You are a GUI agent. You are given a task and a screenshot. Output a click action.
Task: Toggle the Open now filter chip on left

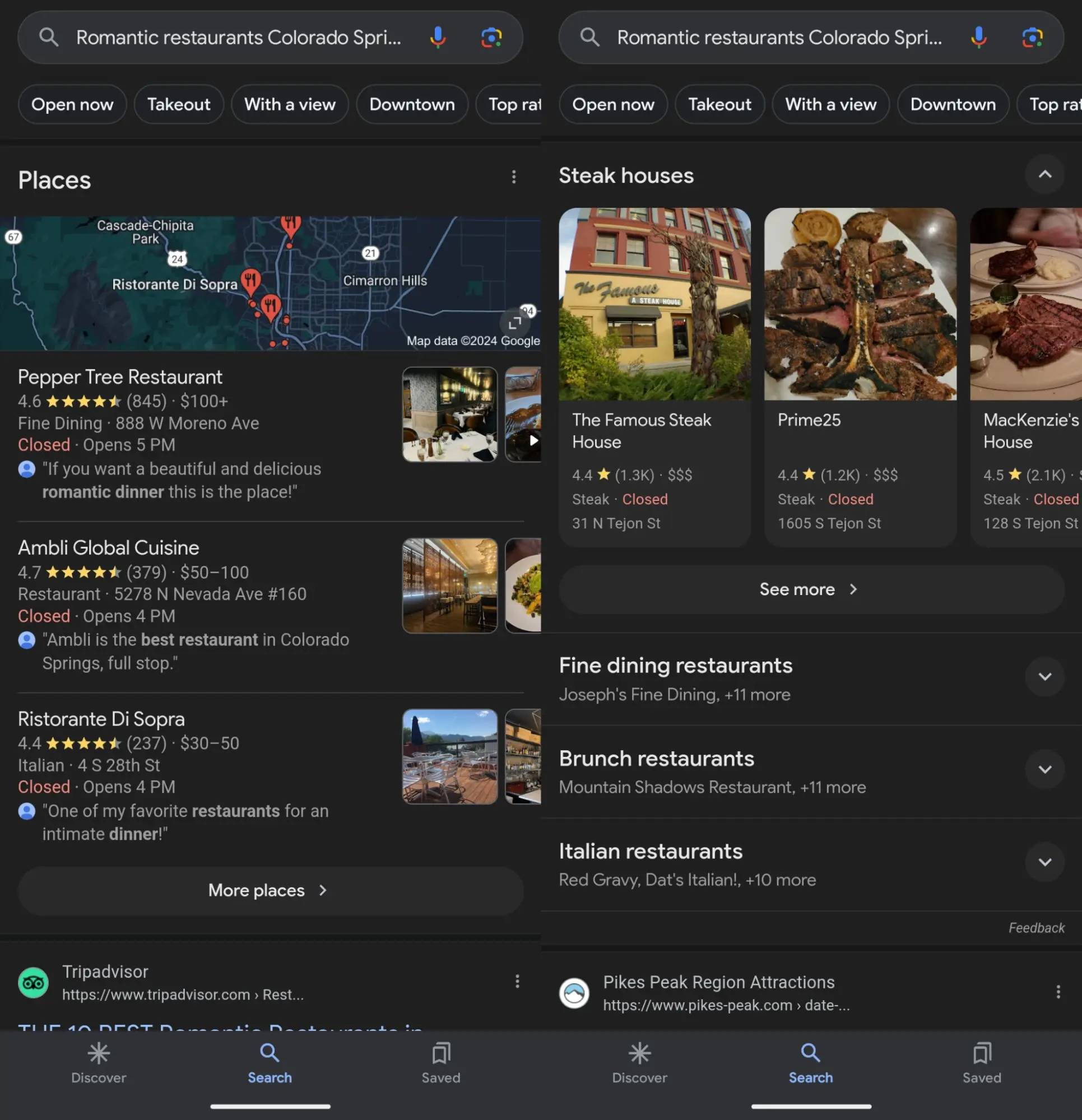click(x=72, y=105)
